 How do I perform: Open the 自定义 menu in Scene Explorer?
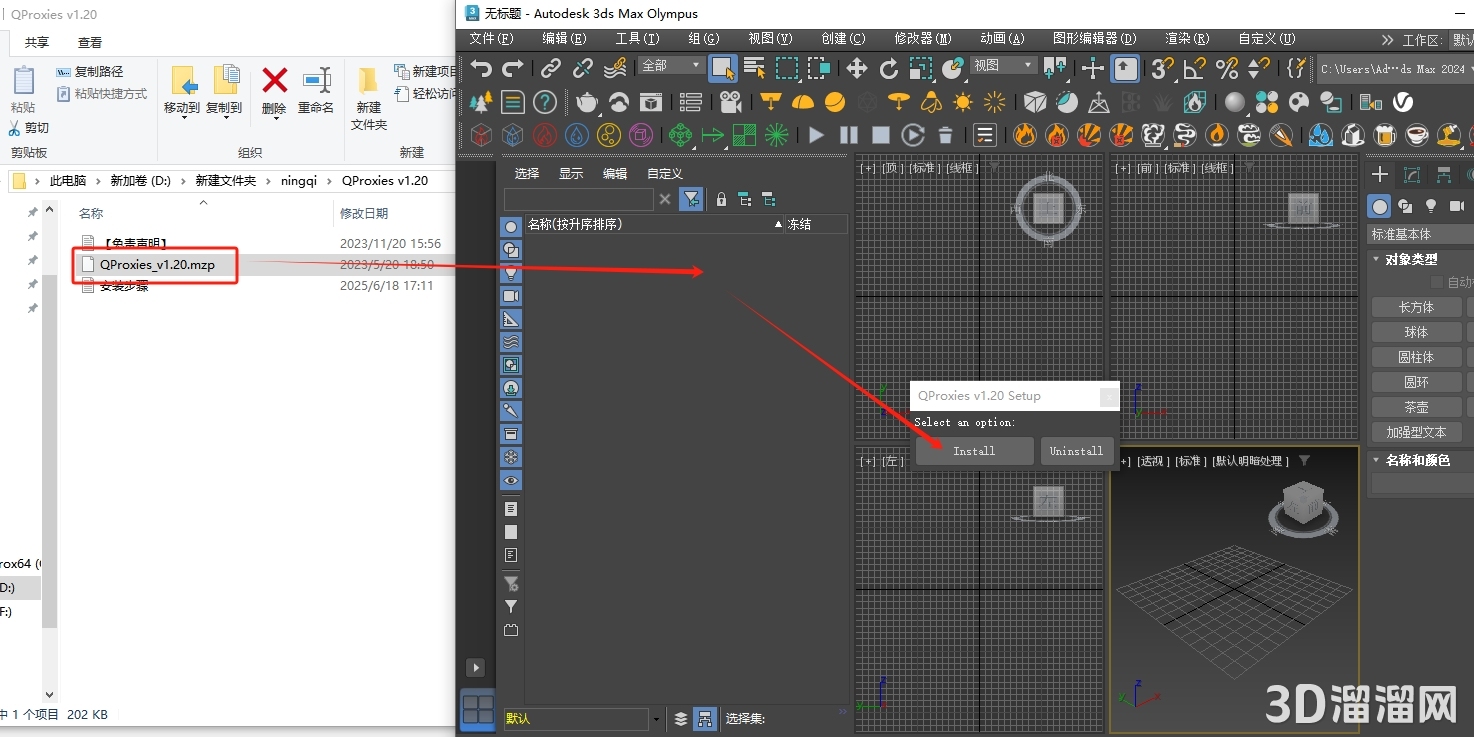coord(665,173)
